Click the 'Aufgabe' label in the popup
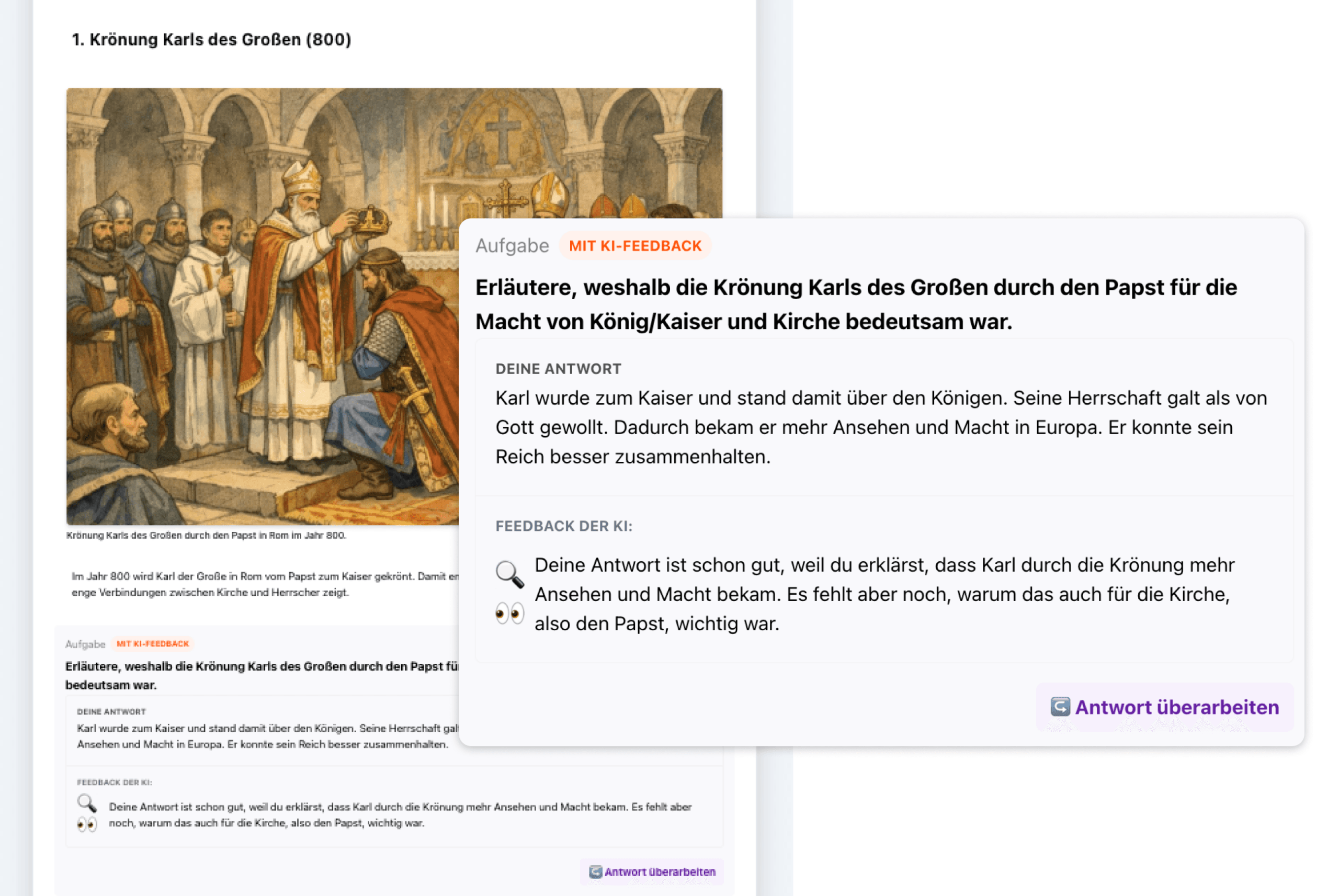This screenshot has height=896, width=1339. pos(512,246)
